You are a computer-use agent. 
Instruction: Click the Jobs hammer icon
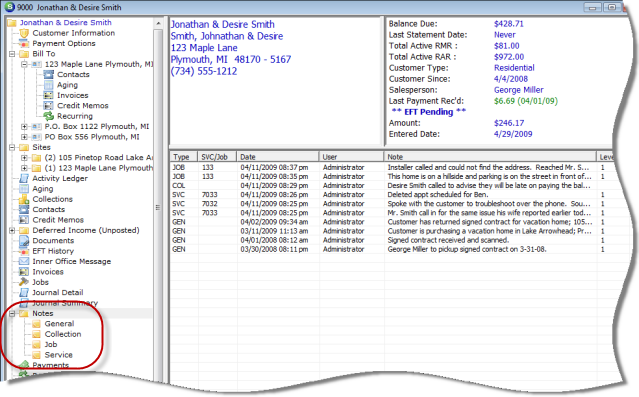[x=24, y=282]
